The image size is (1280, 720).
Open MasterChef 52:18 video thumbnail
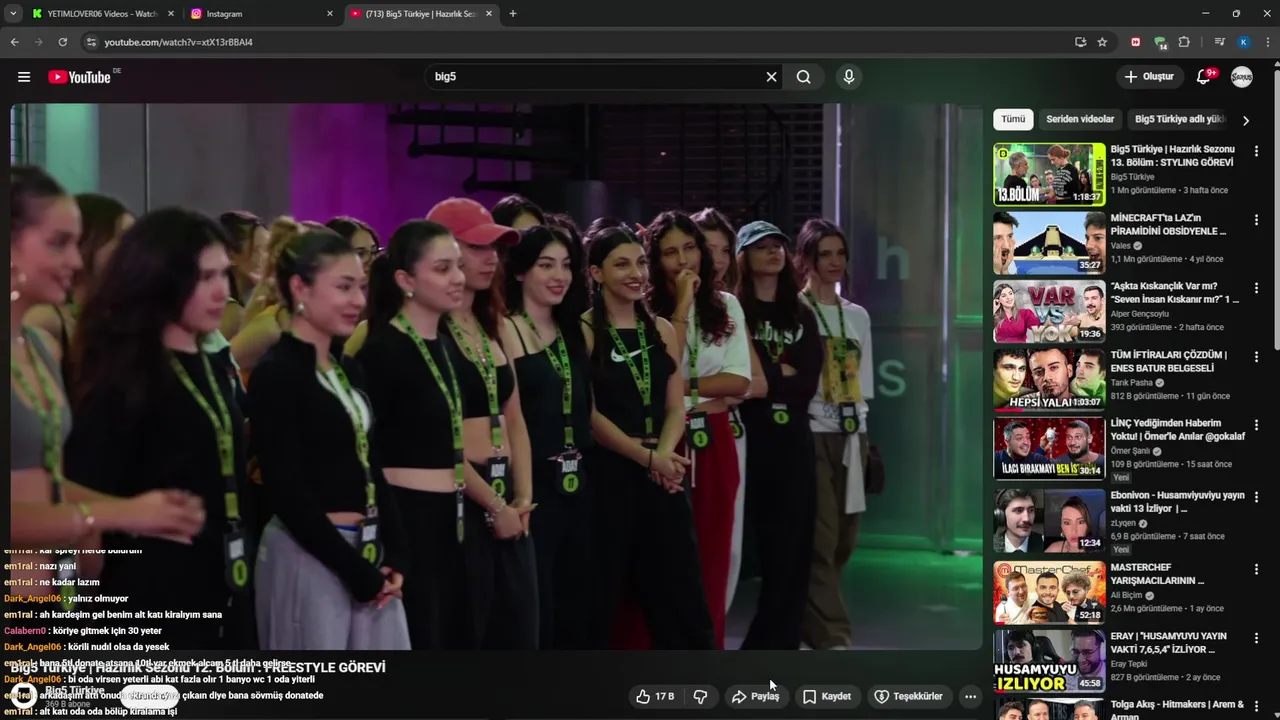(x=1049, y=592)
